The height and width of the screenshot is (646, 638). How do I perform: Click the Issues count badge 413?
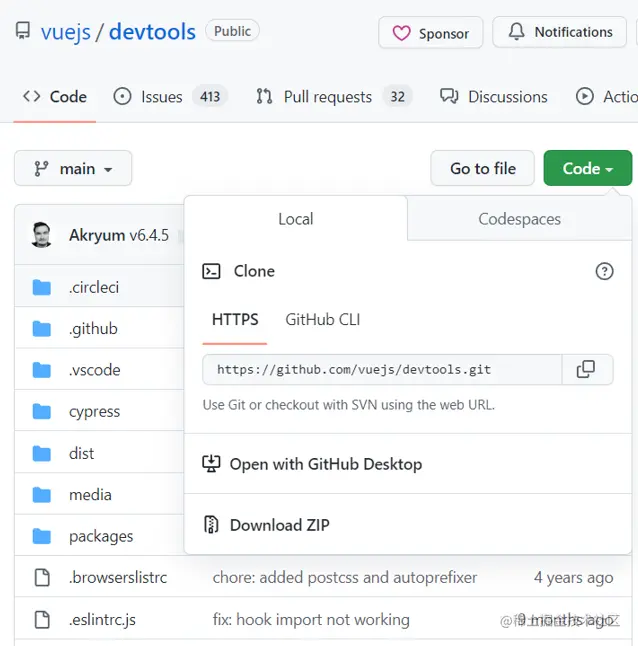point(210,97)
